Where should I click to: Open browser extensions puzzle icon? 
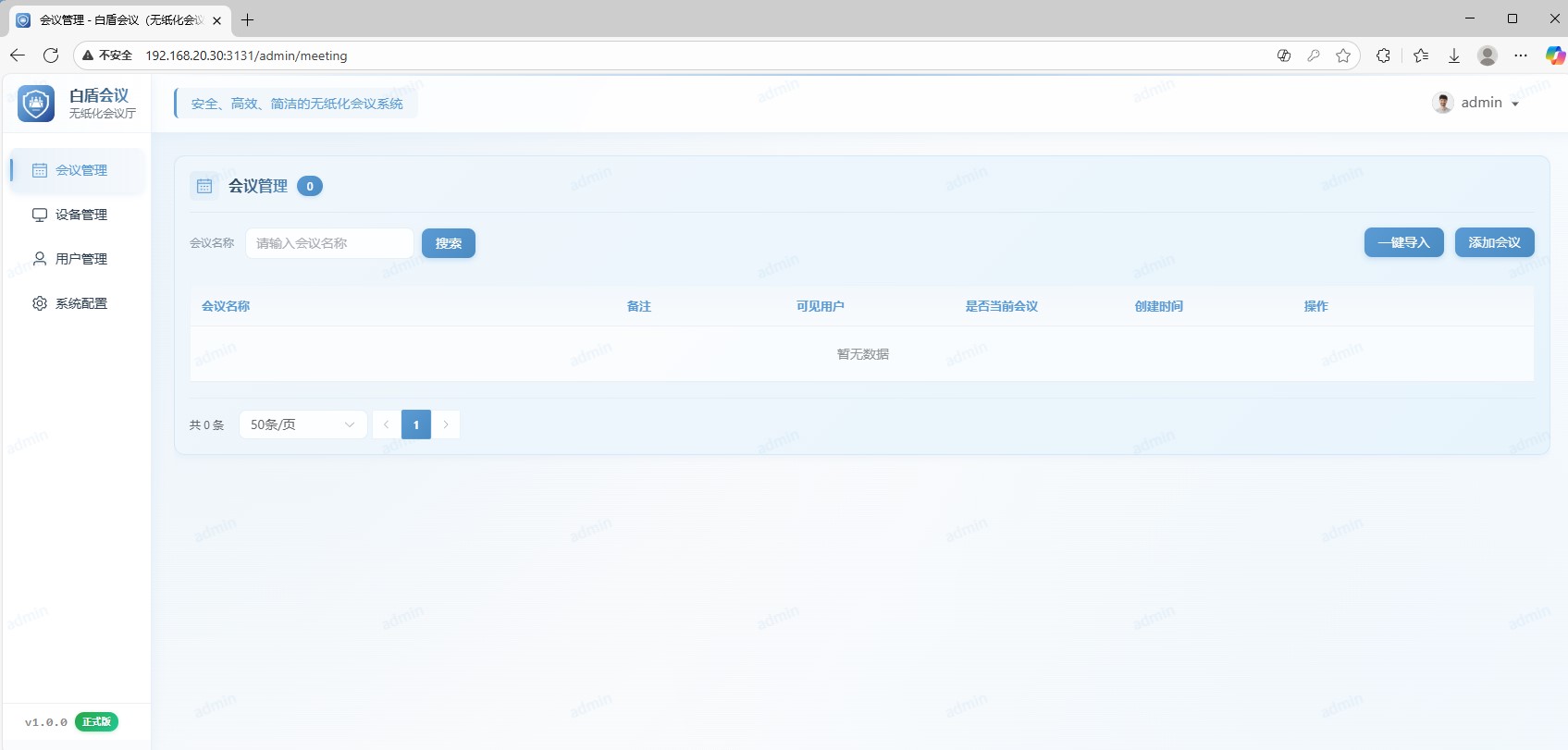coord(1383,55)
